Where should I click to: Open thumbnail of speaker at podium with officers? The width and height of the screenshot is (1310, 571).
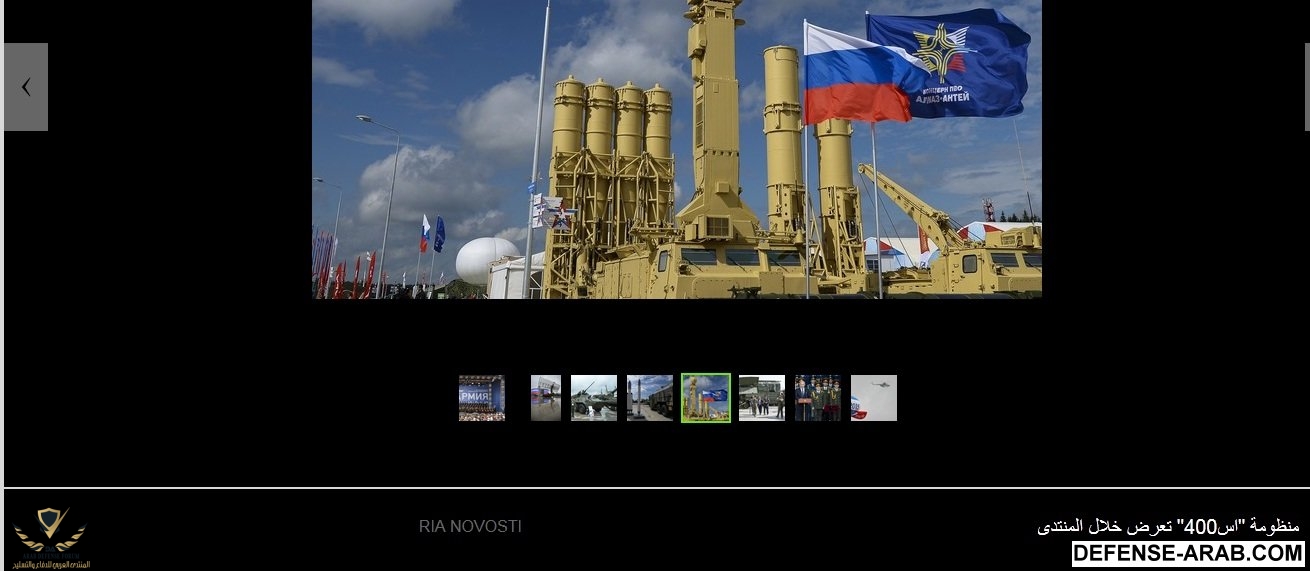point(818,398)
